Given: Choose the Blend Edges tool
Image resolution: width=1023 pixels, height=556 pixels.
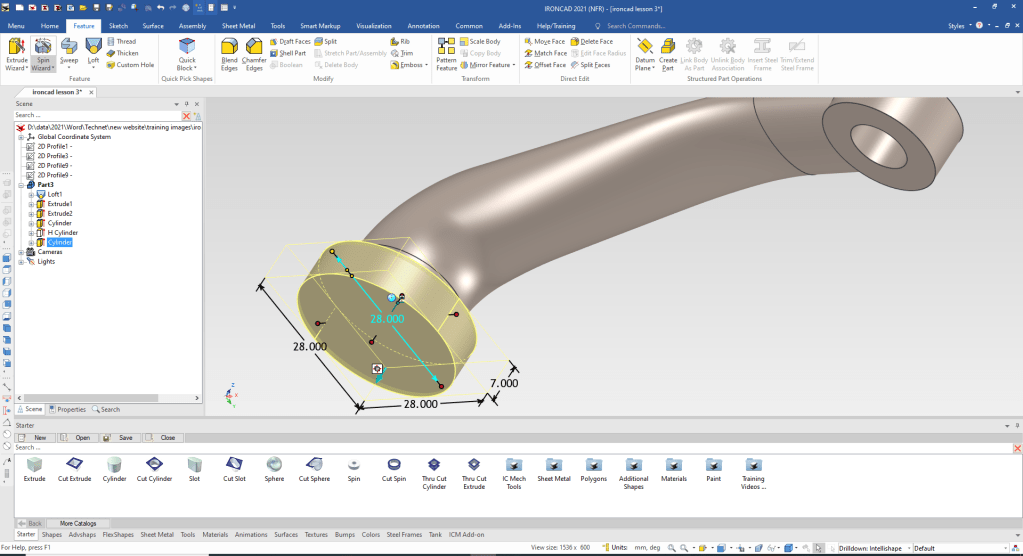Looking at the screenshot, I should tap(229, 54).
